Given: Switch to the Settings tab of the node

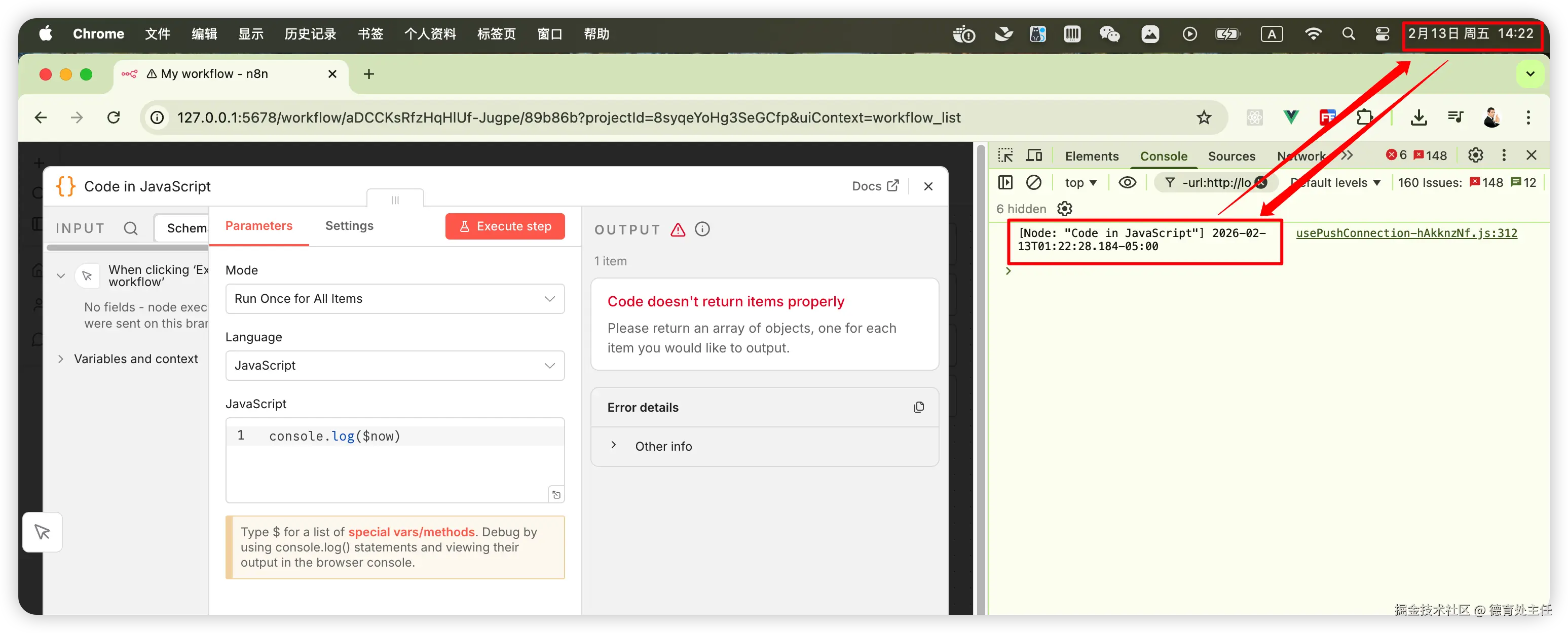Looking at the screenshot, I should 349,225.
